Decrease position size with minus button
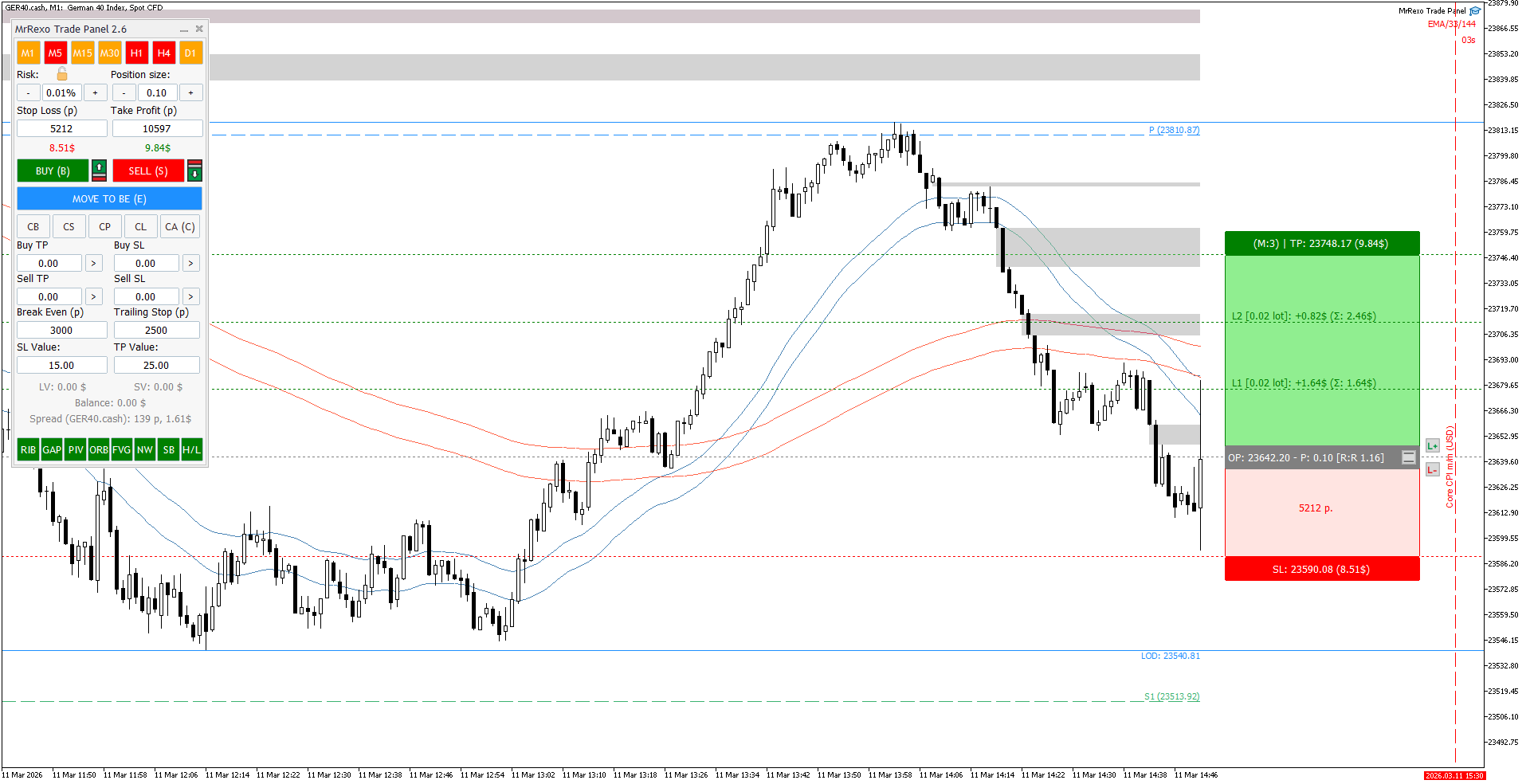The image size is (1530, 784). pos(124,92)
